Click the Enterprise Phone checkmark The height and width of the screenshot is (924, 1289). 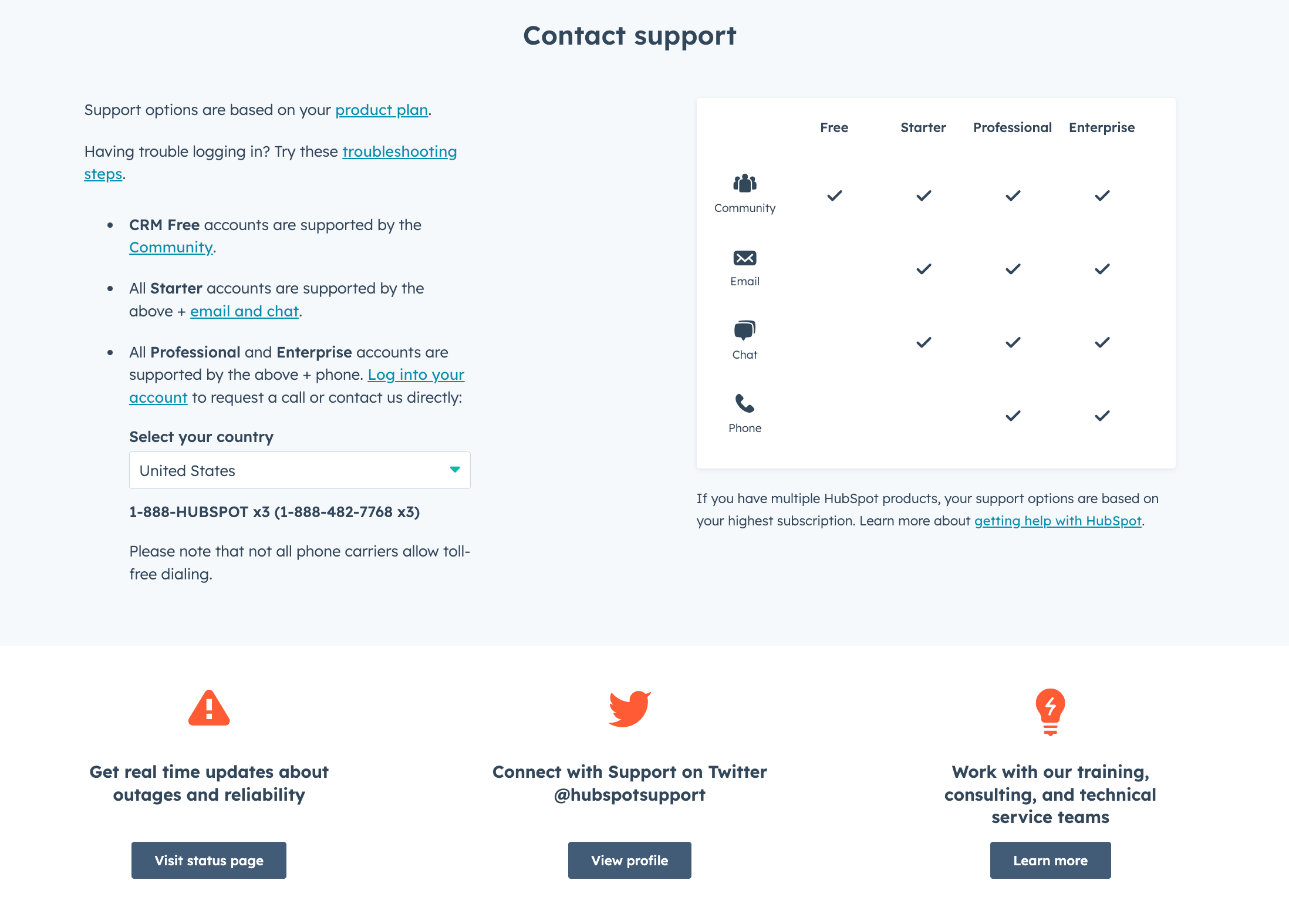(x=1102, y=416)
